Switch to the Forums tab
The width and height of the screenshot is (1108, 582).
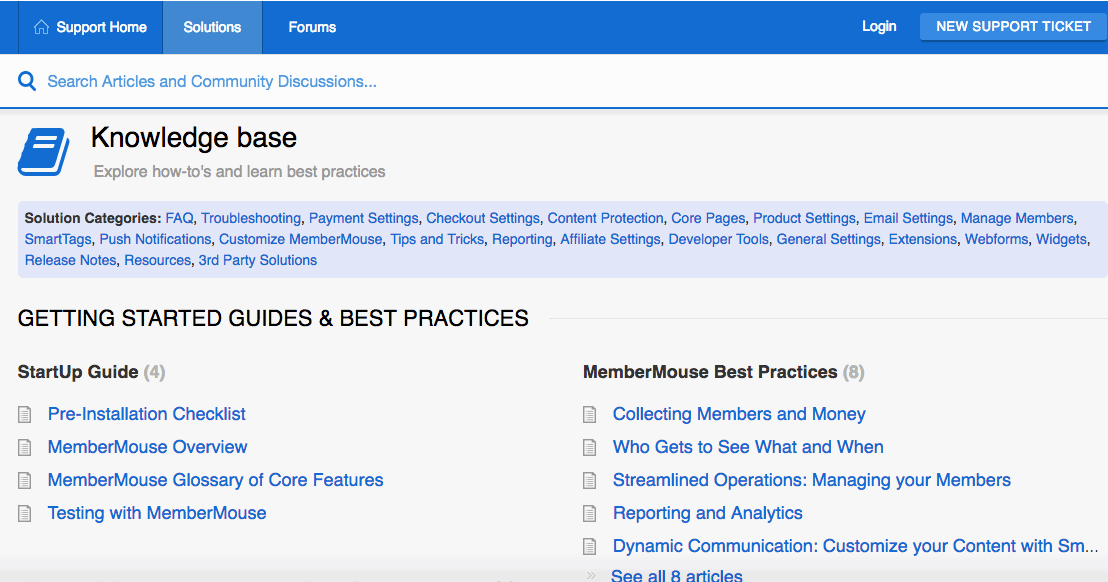point(312,27)
